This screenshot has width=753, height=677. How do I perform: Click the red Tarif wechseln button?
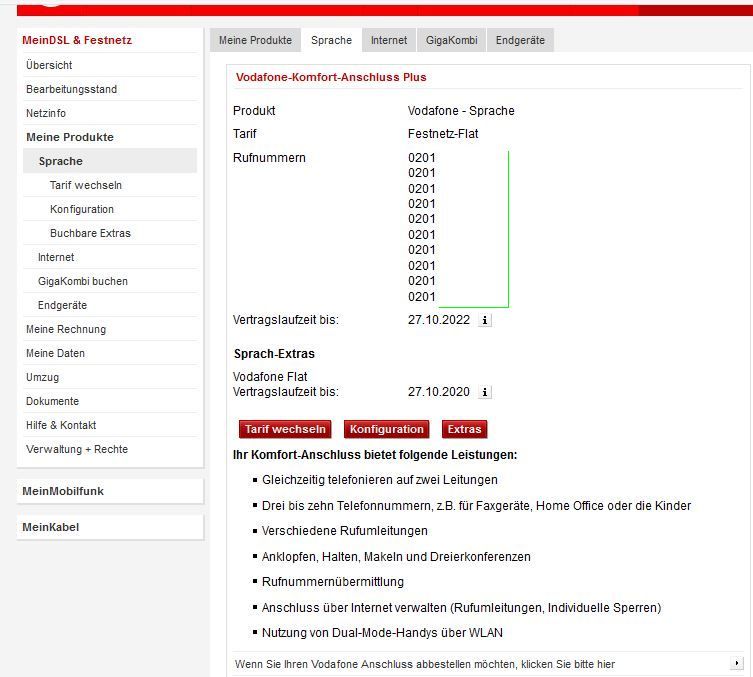pyautogui.click(x=285, y=429)
